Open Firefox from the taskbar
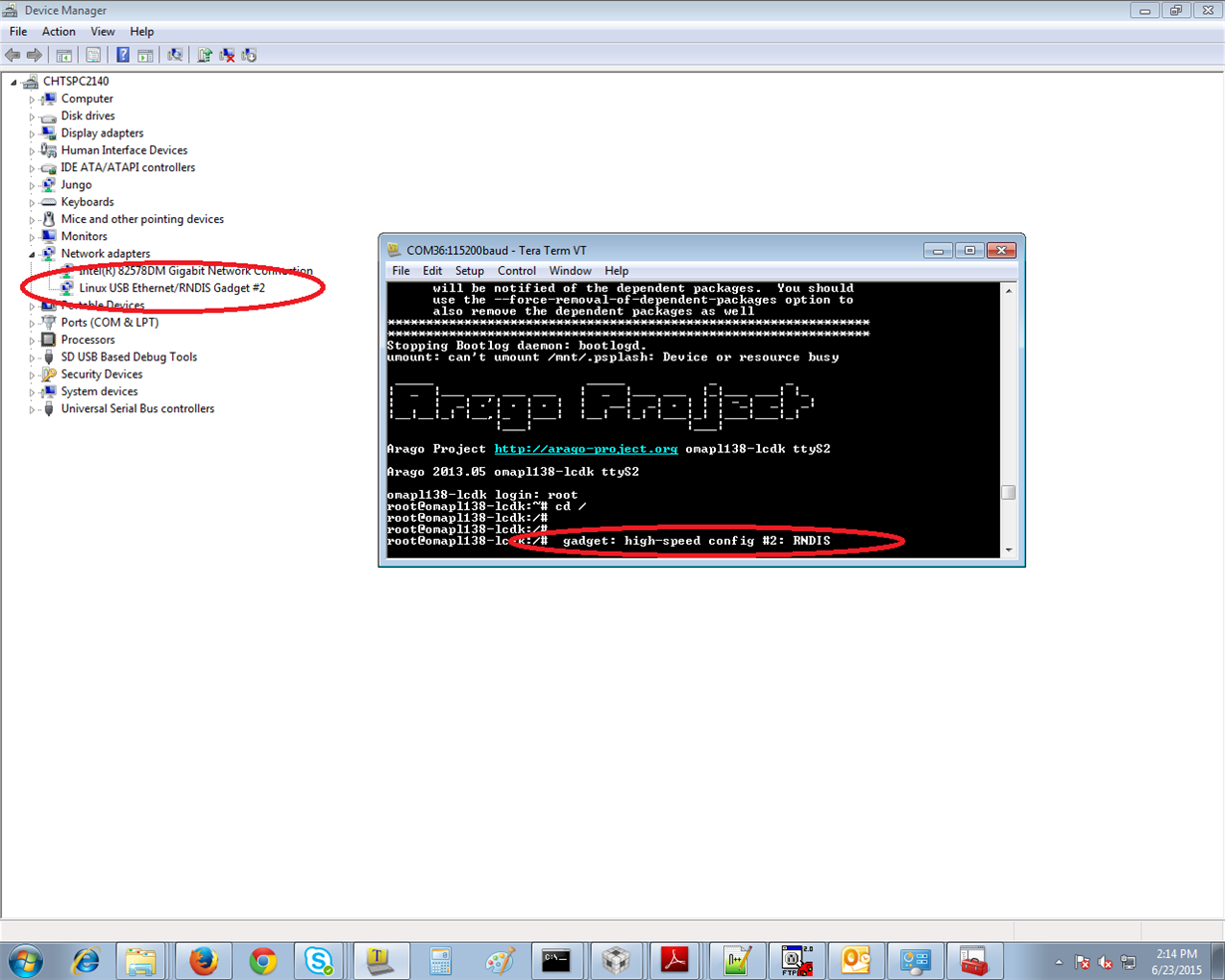This screenshot has width=1225, height=980. pos(204,961)
